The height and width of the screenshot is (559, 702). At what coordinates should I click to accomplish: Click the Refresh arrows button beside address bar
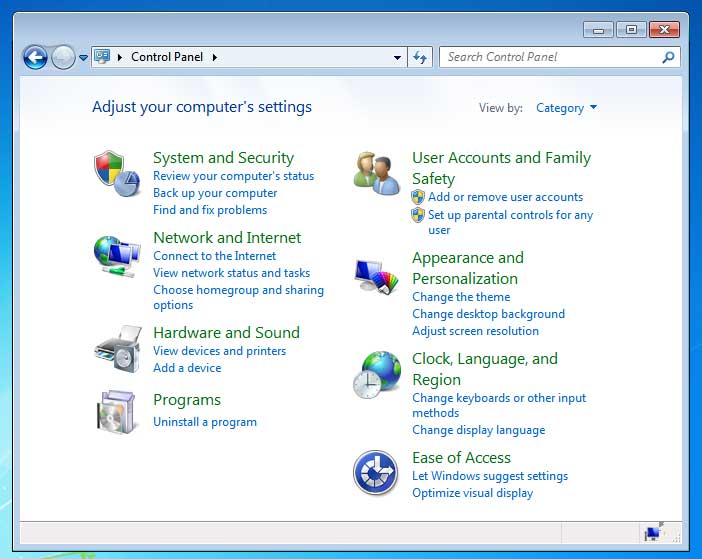(420, 57)
